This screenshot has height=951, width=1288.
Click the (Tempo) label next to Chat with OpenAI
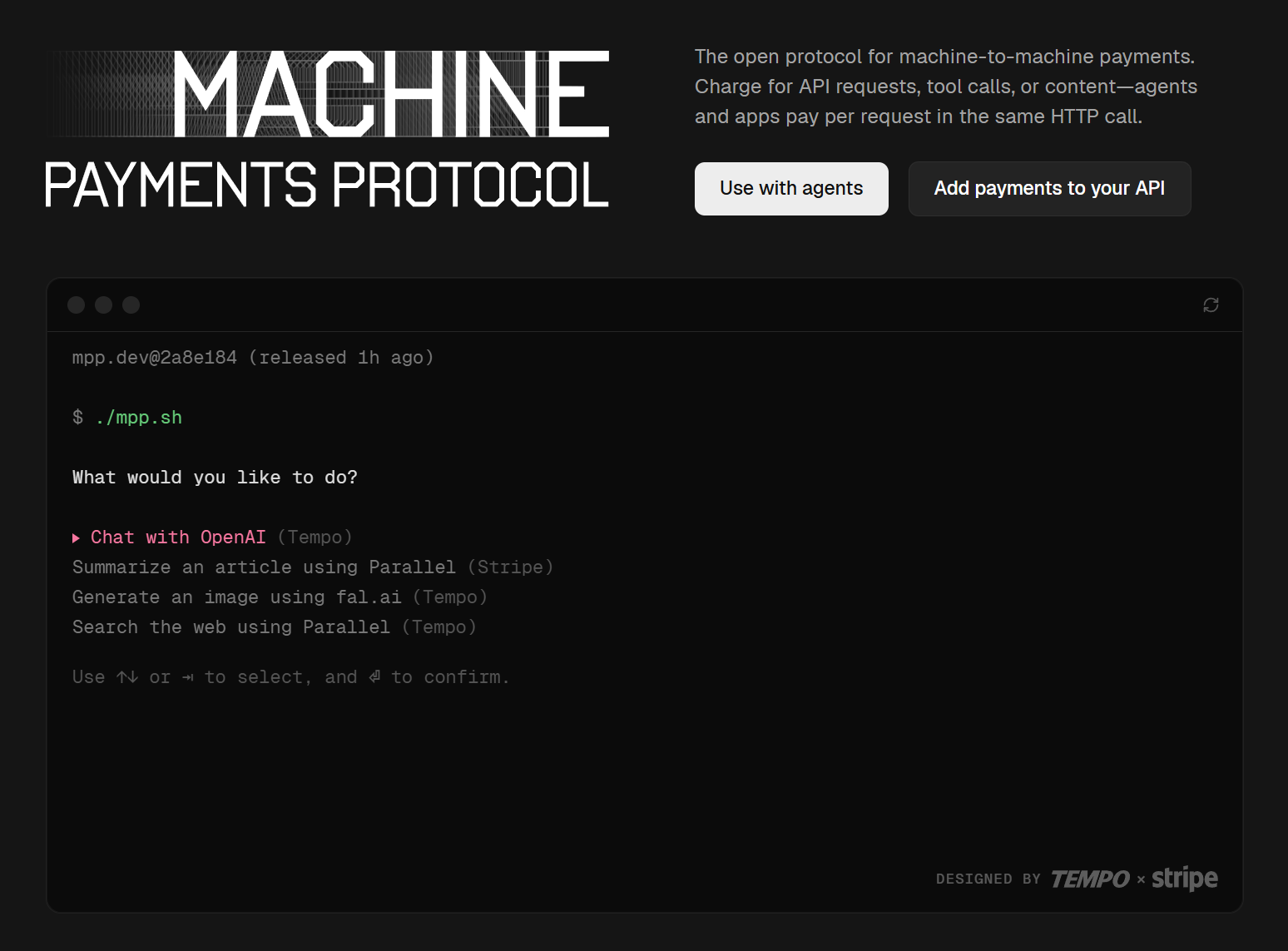(315, 537)
